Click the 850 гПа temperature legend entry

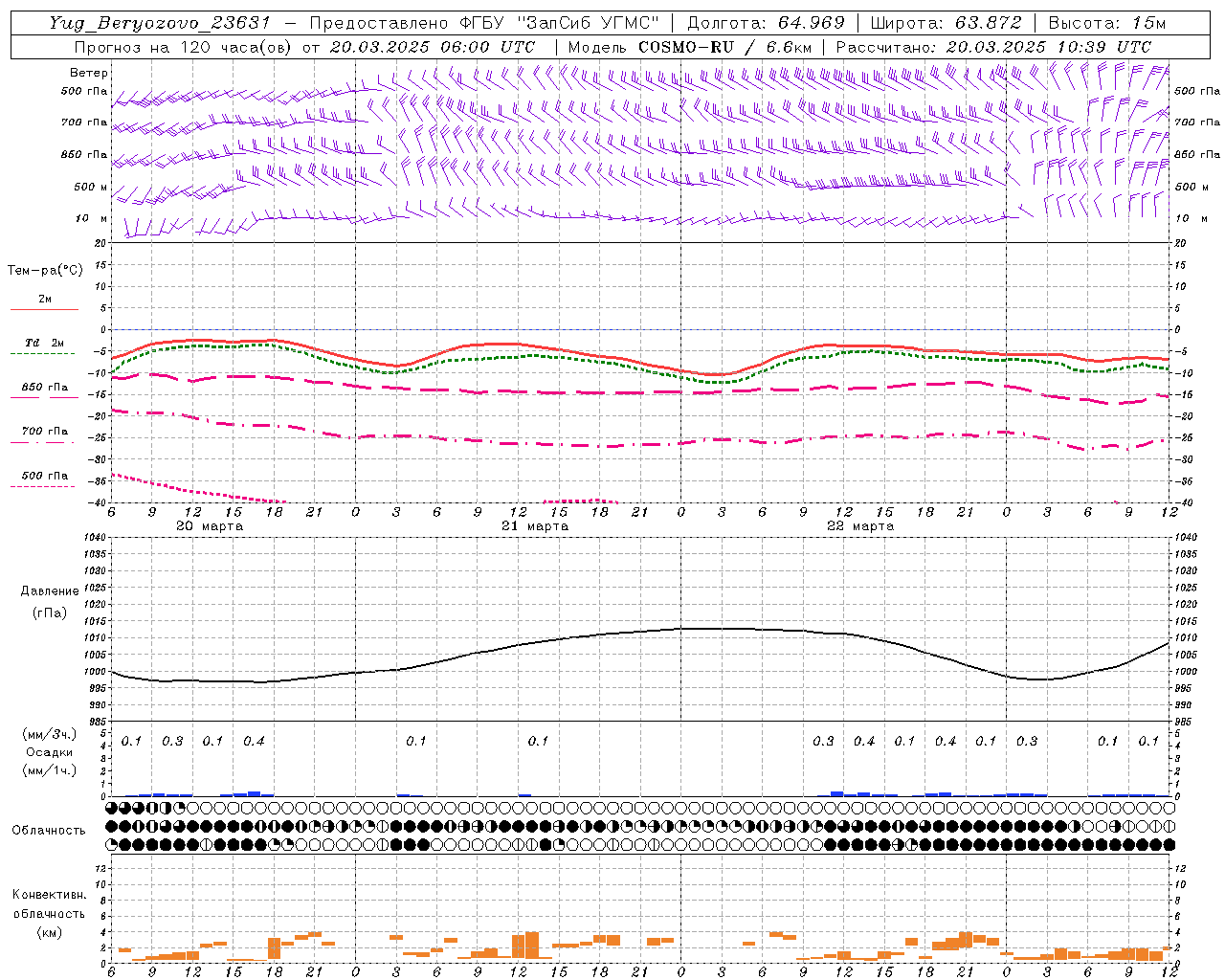click(45, 388)
